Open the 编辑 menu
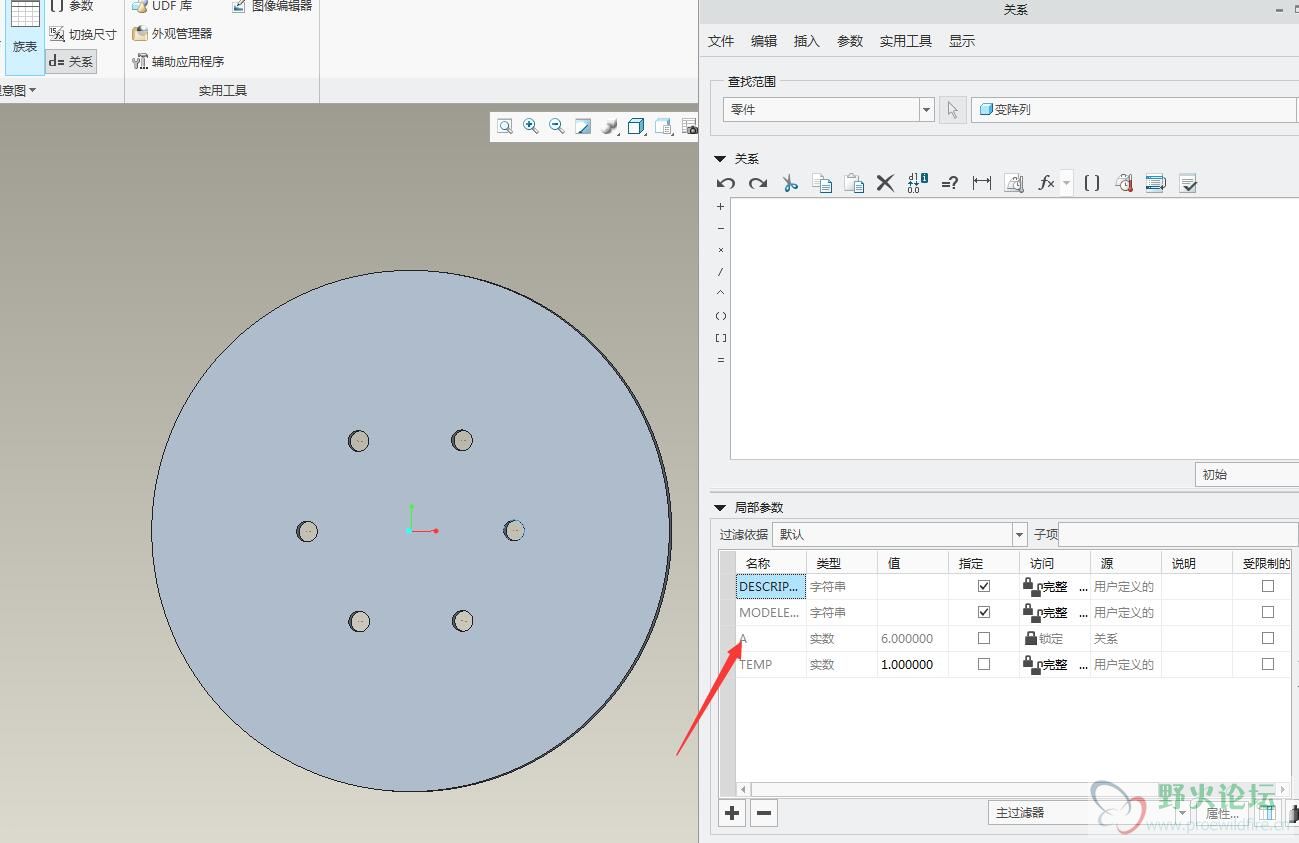Screen dimensions: 1299x843 [x=764, y=41]
